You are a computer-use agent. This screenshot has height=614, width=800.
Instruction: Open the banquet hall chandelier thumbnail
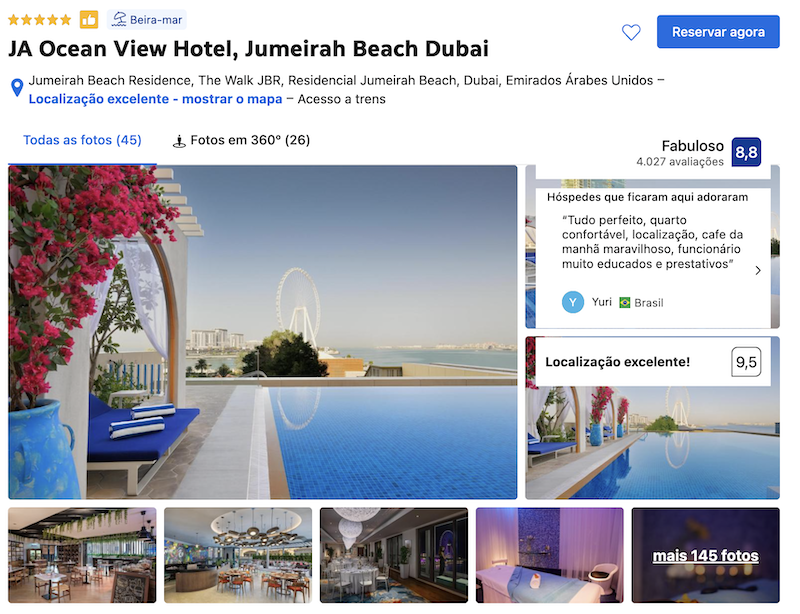[393, 555]
